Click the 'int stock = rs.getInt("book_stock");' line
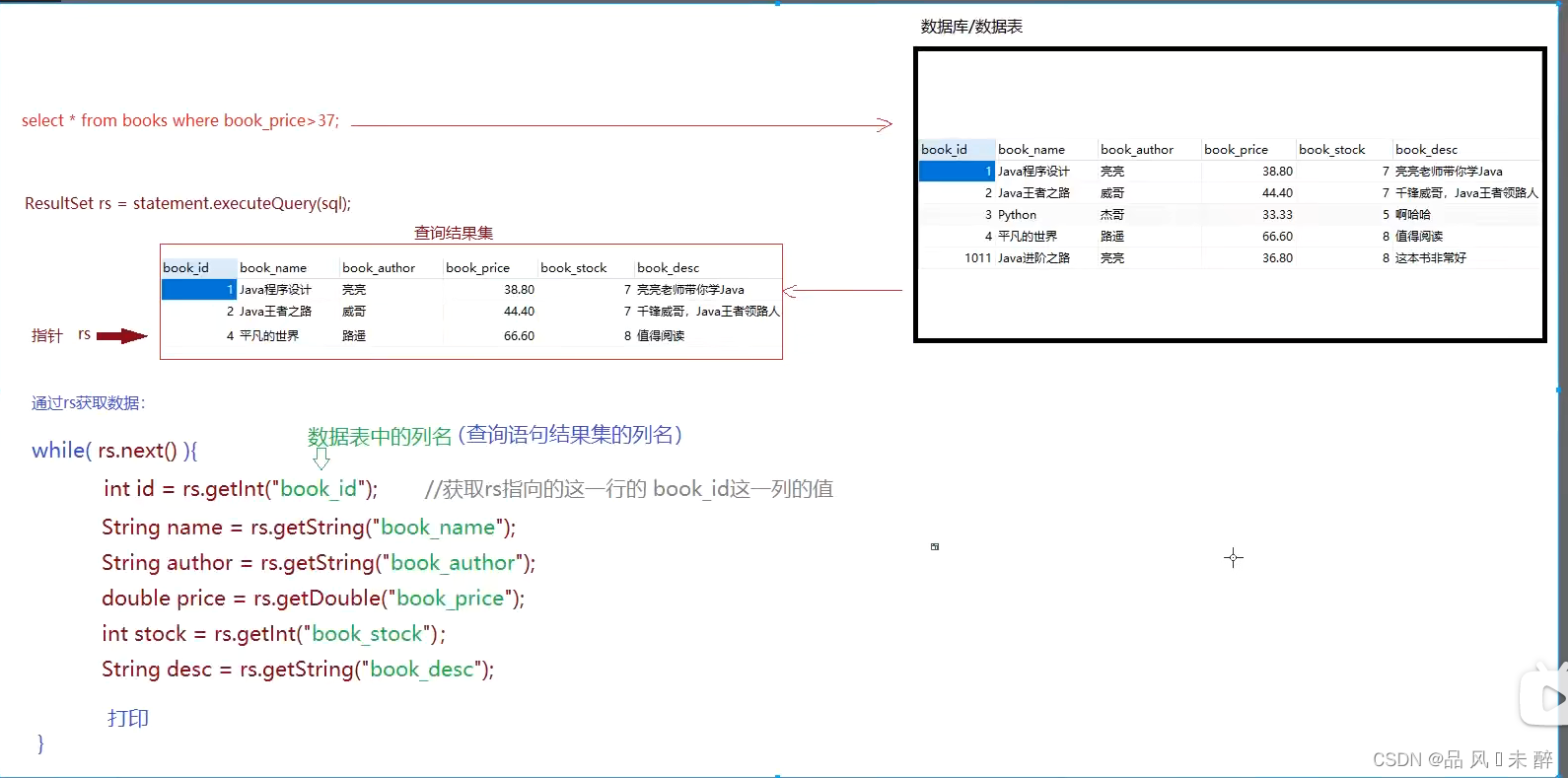 (273, 634)
